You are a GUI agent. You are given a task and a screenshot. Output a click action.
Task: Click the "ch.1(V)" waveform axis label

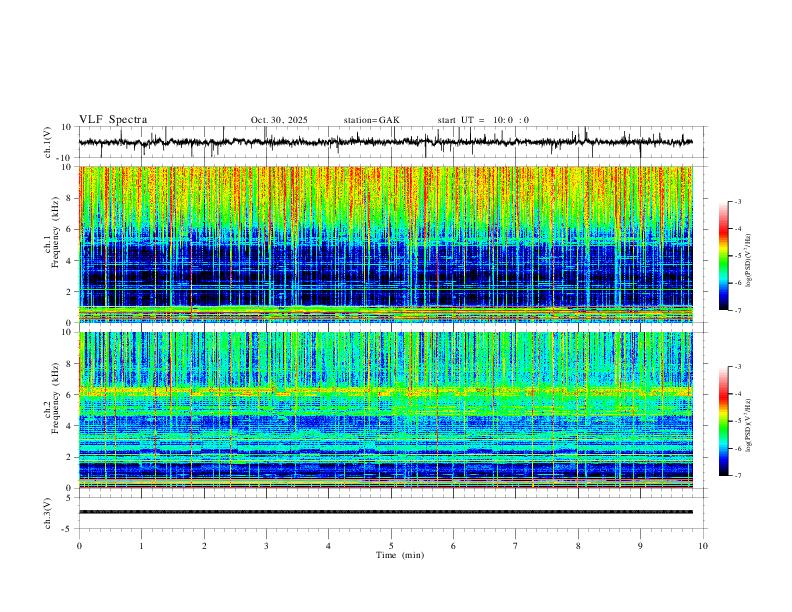tap(48, 142)
